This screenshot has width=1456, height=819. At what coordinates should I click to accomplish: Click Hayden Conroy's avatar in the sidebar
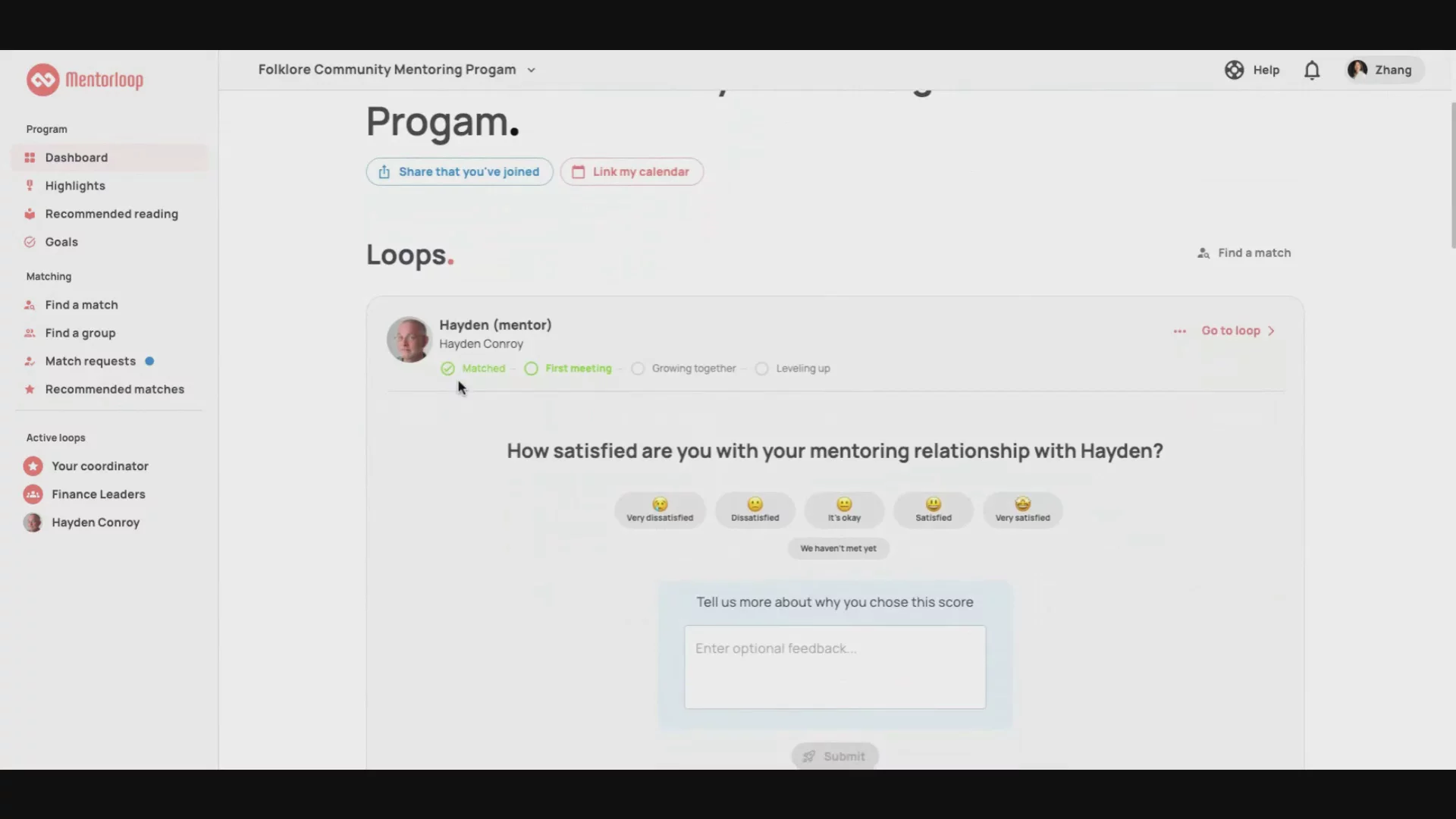click(33, 522)
